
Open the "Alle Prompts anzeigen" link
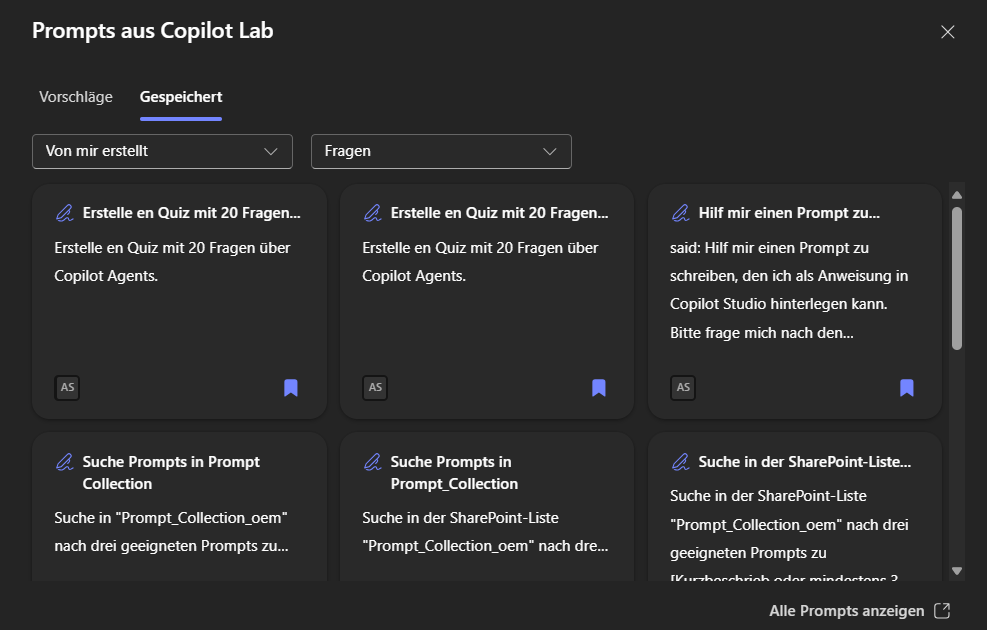(x=859, y=611)
